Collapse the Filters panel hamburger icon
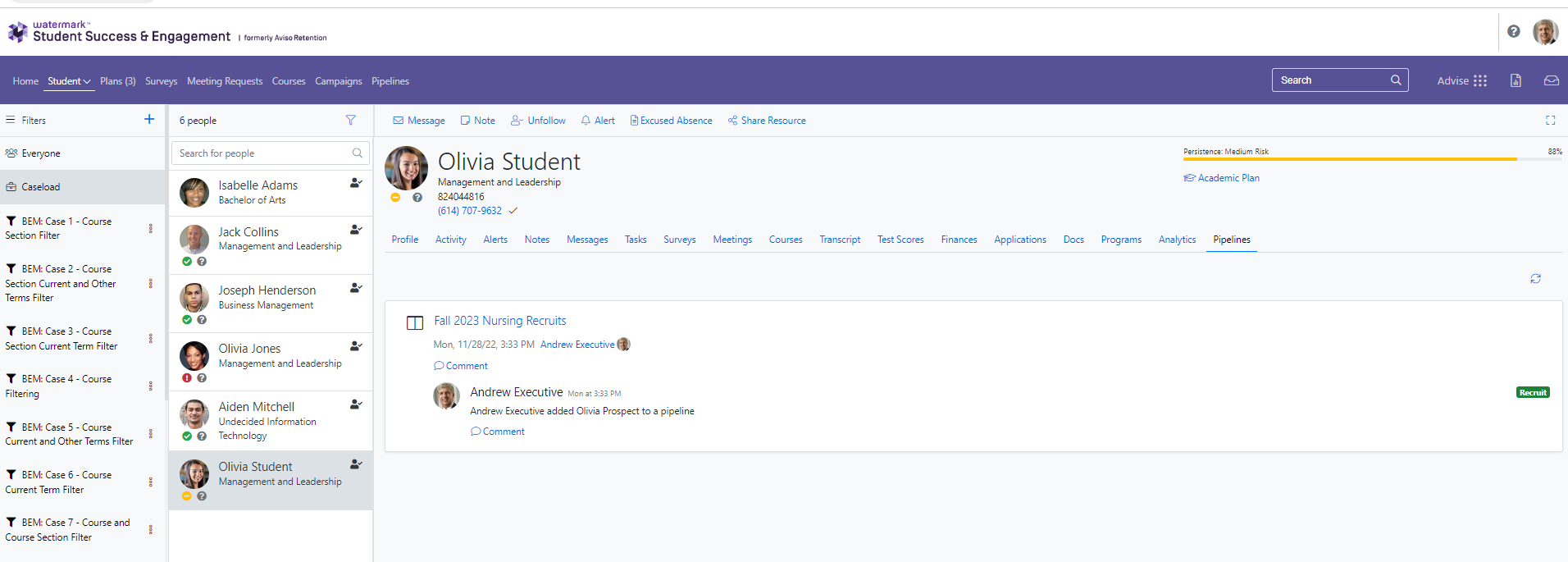 pos(11,120)
